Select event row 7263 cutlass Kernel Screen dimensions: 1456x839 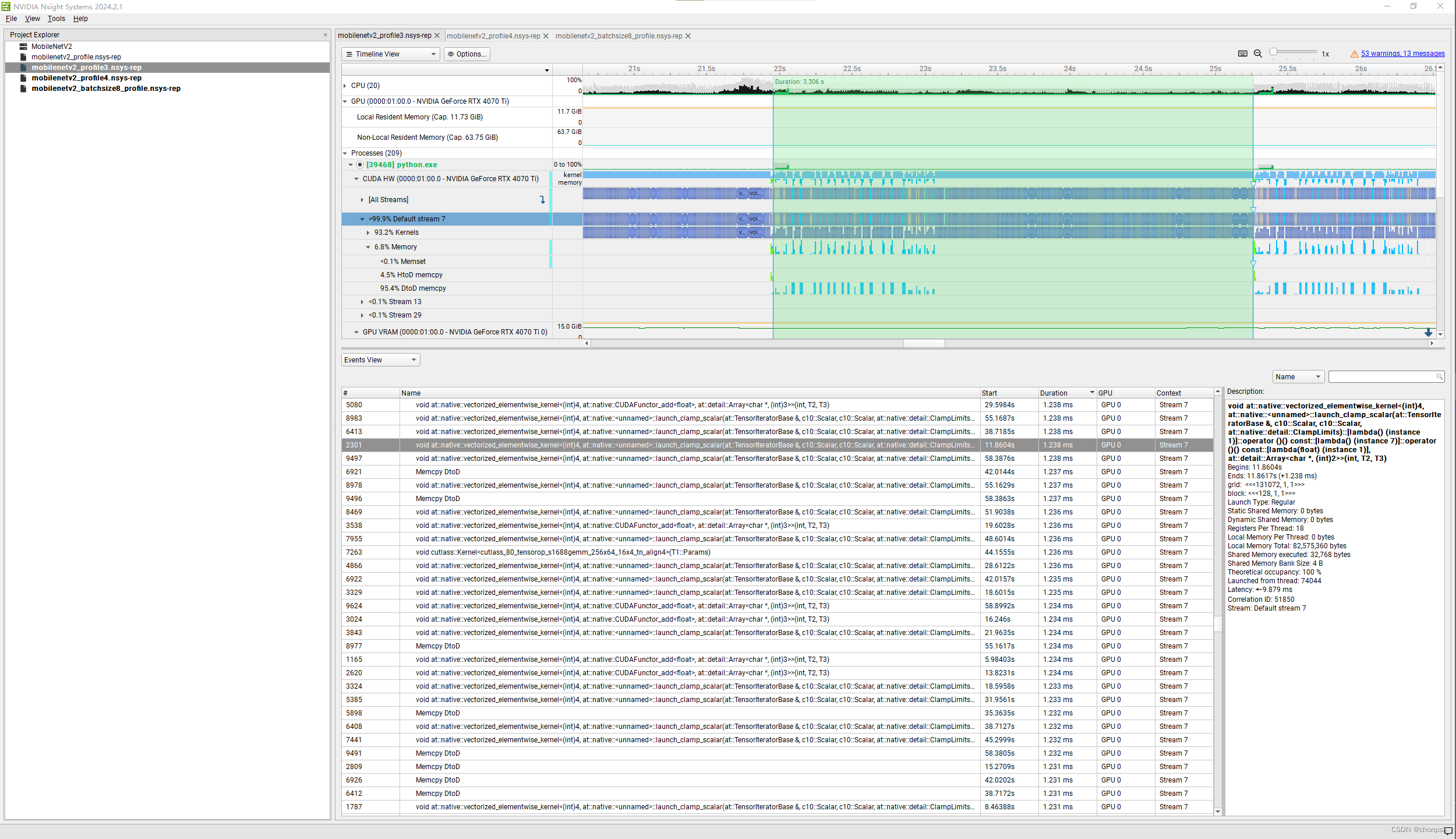(x=777, y=552)
